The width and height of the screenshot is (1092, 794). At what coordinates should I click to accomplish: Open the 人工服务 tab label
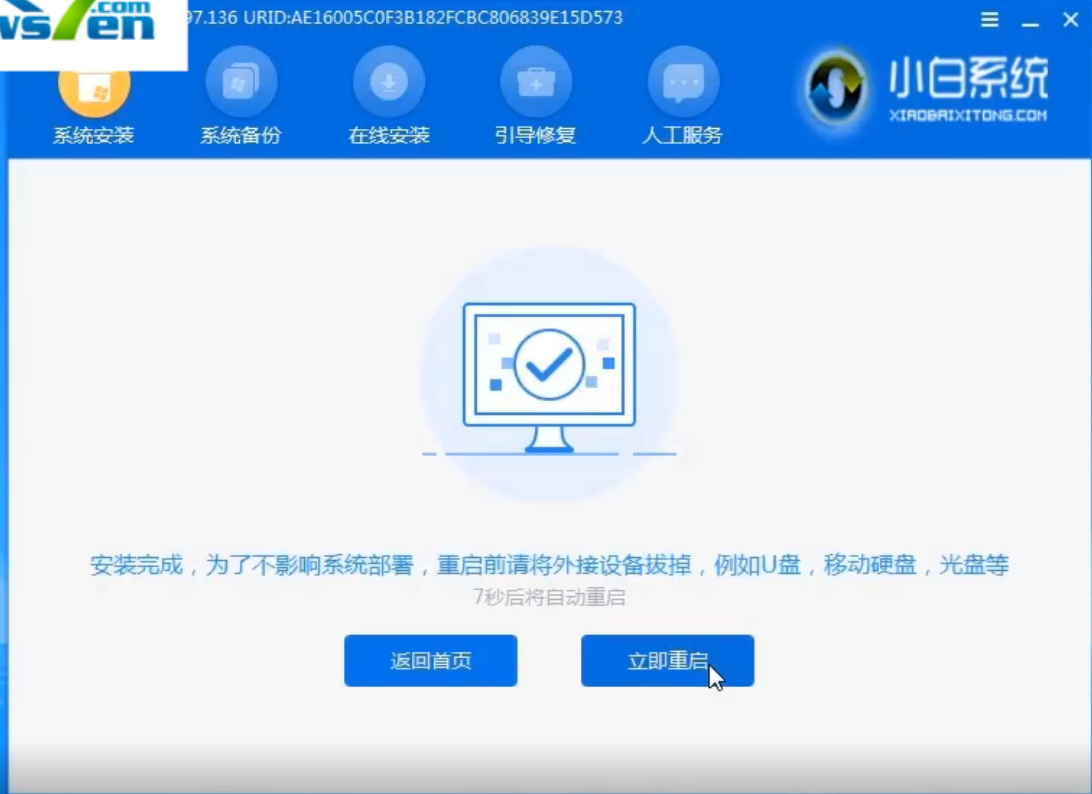coord(683,136)
